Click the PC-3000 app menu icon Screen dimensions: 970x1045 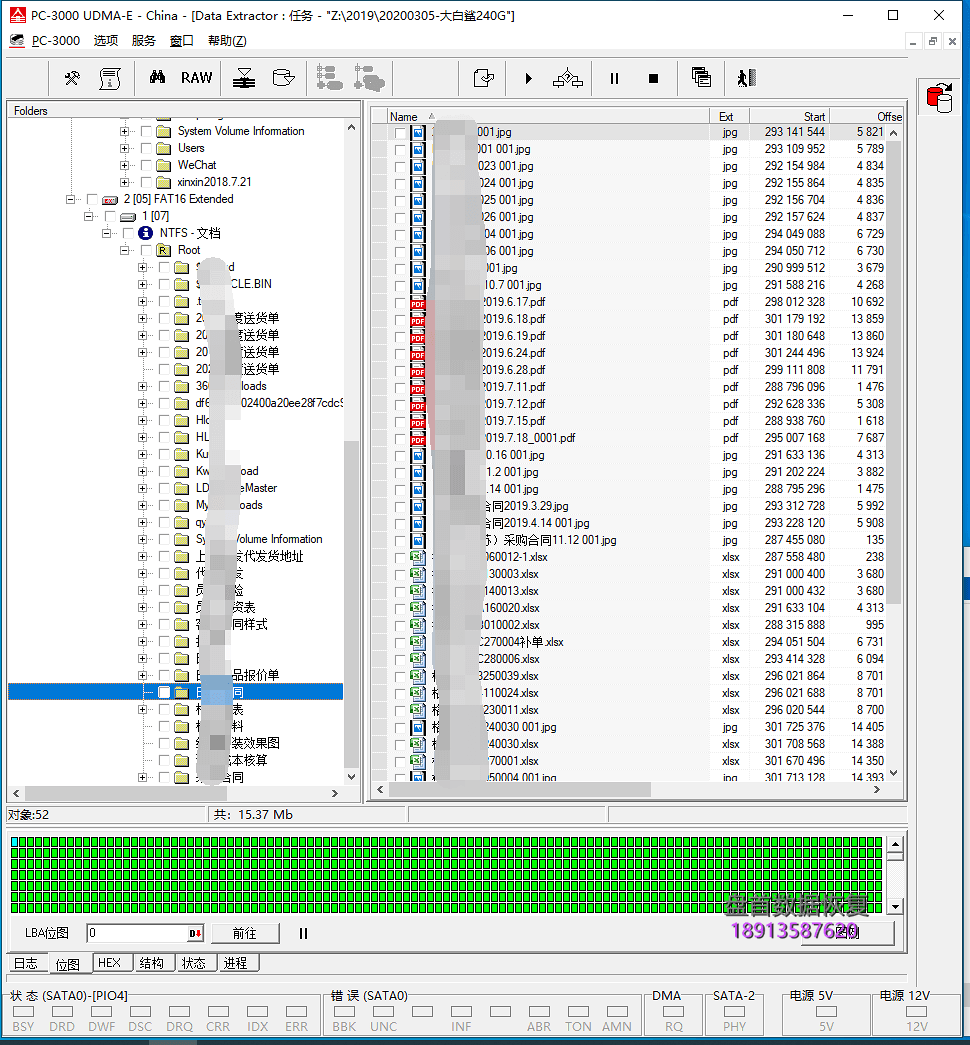tap(17, 41)
